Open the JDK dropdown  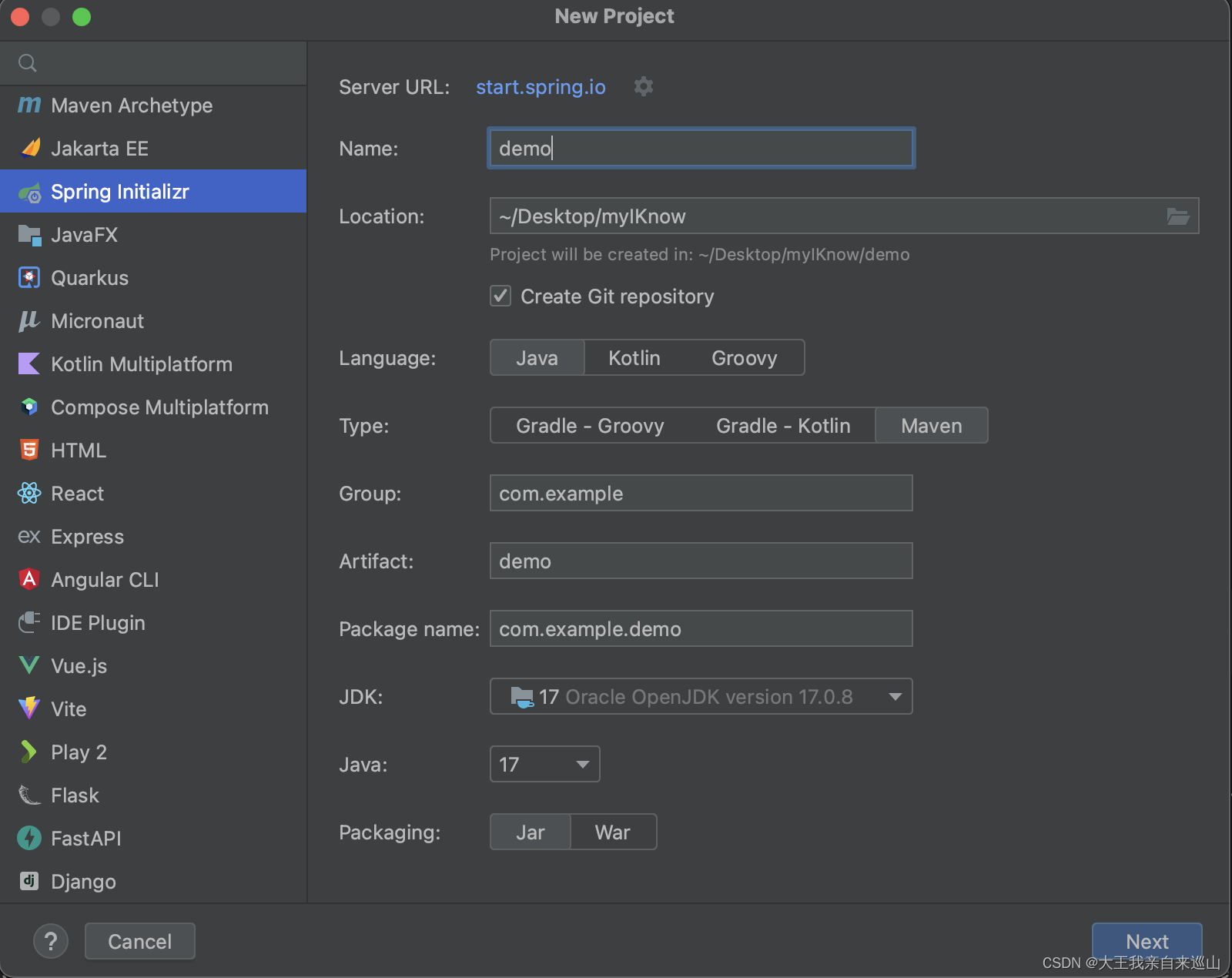pos(701,696)
